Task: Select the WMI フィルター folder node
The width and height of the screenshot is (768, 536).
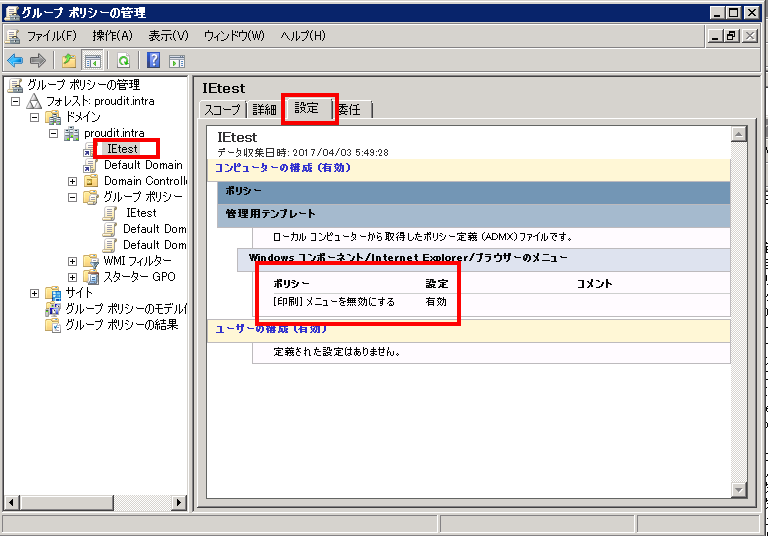Action: coord(130,261)
